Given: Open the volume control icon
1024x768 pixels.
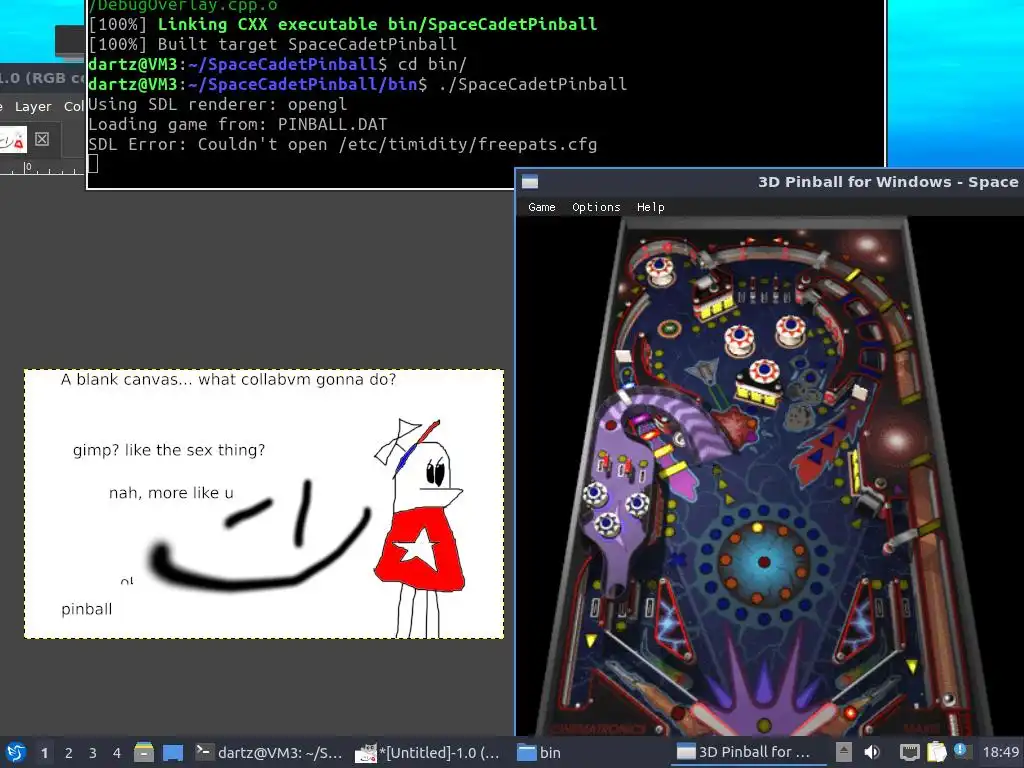Looking at the screenshot, I should pos(872,752).
